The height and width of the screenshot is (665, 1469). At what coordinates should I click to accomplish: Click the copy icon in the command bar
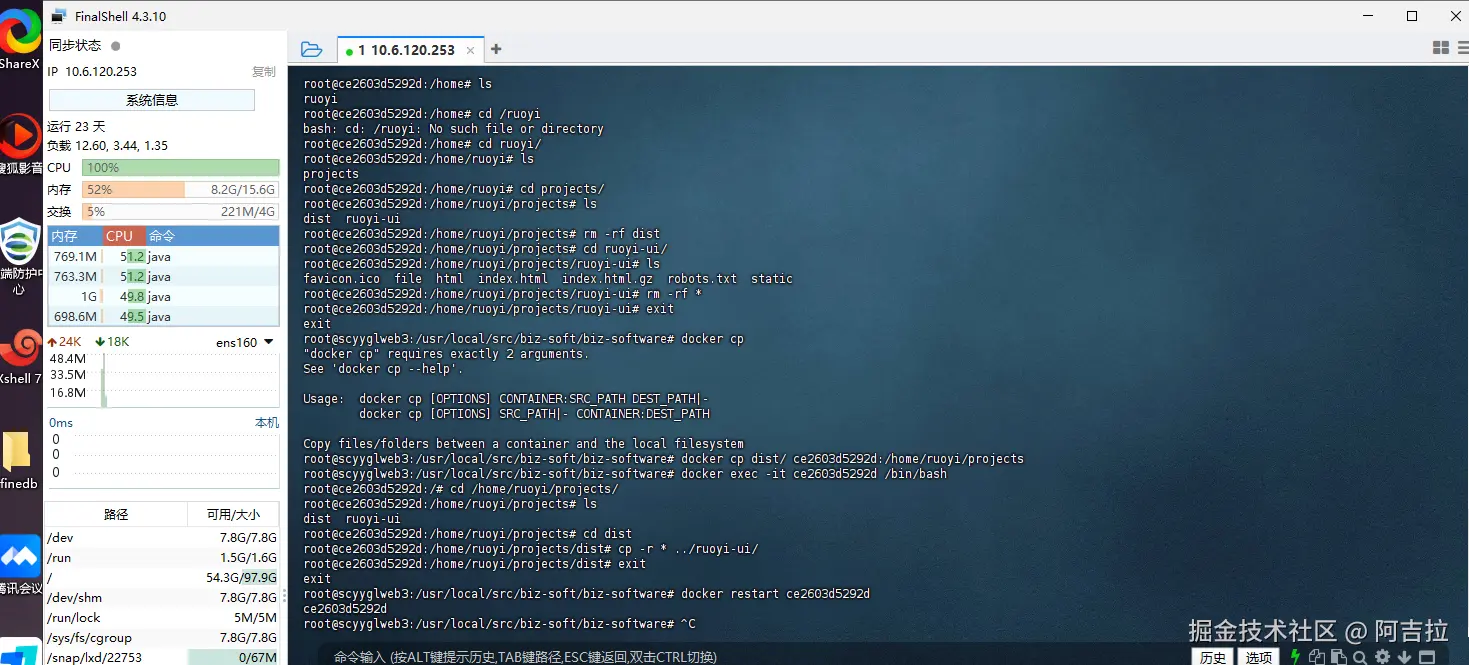coord(1317,657)
